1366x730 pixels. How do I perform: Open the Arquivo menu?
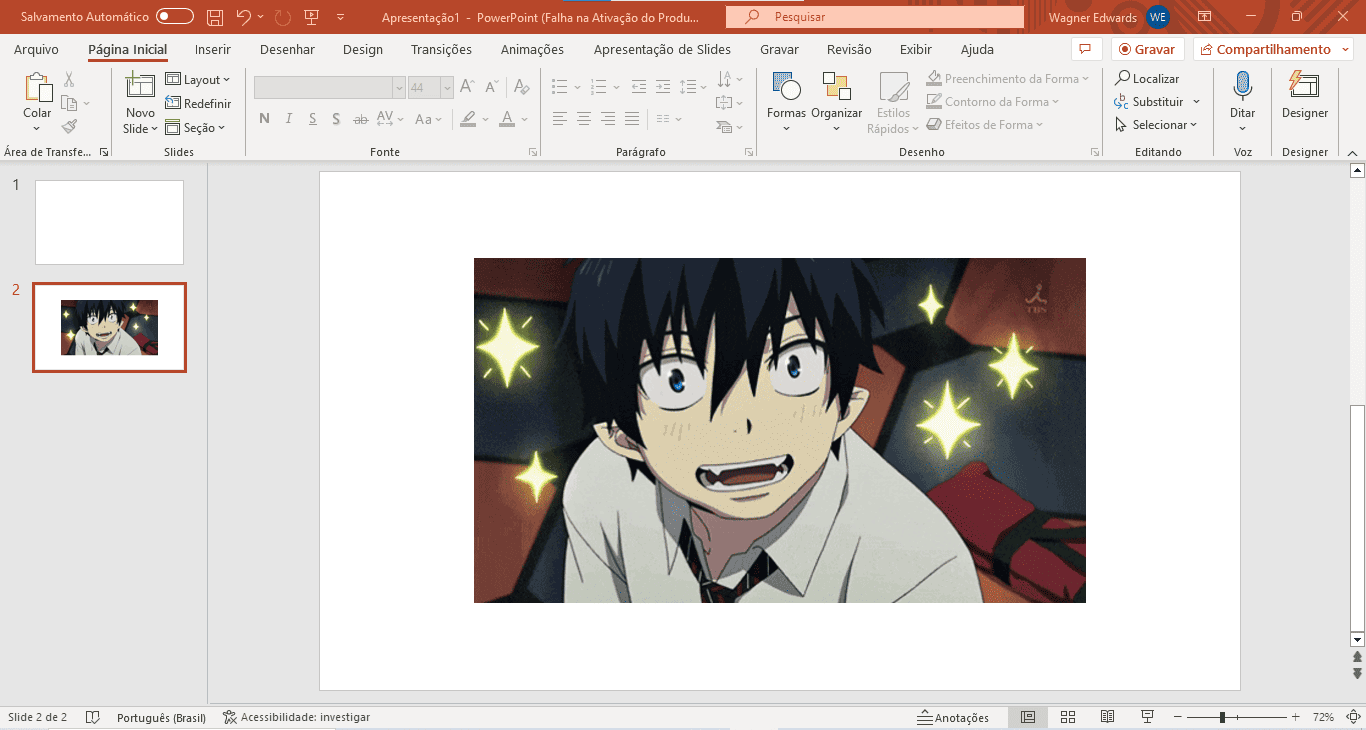tap(36, 49)
